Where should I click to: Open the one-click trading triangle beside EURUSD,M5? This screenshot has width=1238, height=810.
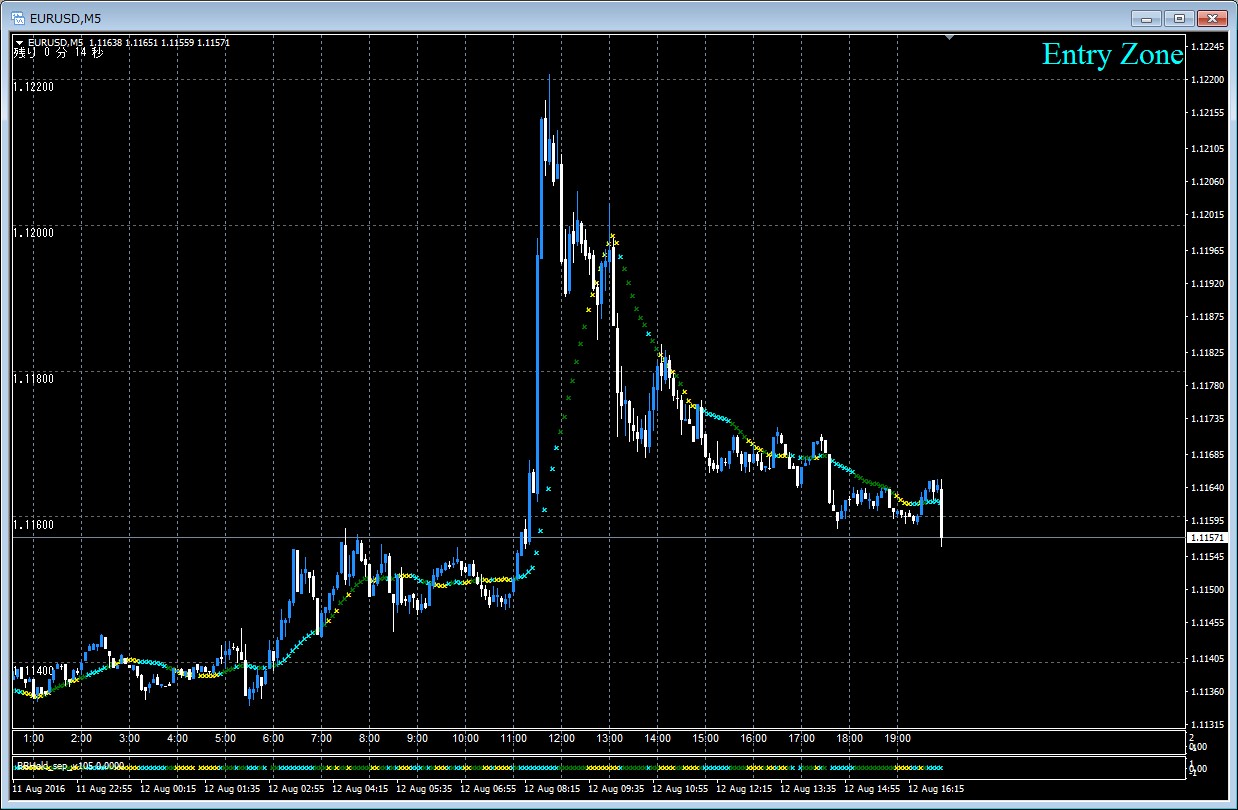[19, 42]
